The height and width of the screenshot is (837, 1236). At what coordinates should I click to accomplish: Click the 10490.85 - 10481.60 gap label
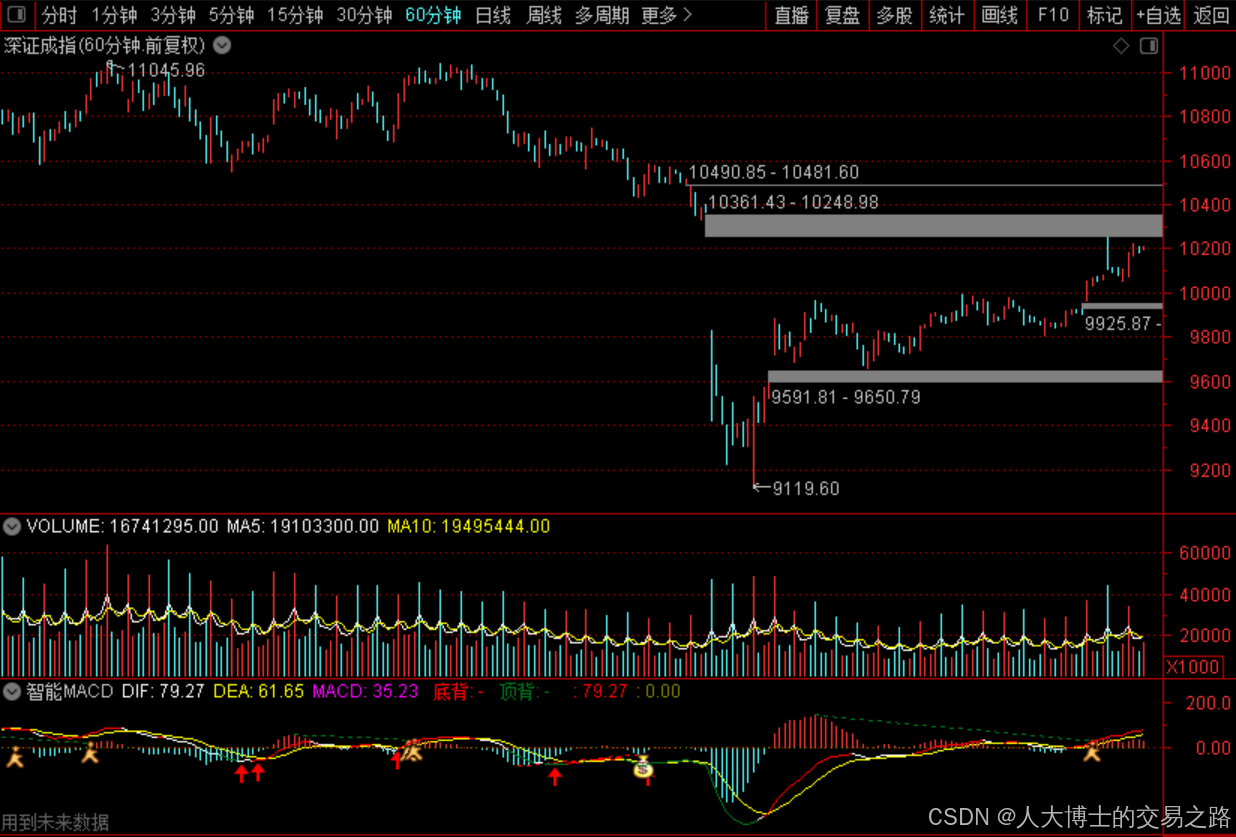[774, 173]
